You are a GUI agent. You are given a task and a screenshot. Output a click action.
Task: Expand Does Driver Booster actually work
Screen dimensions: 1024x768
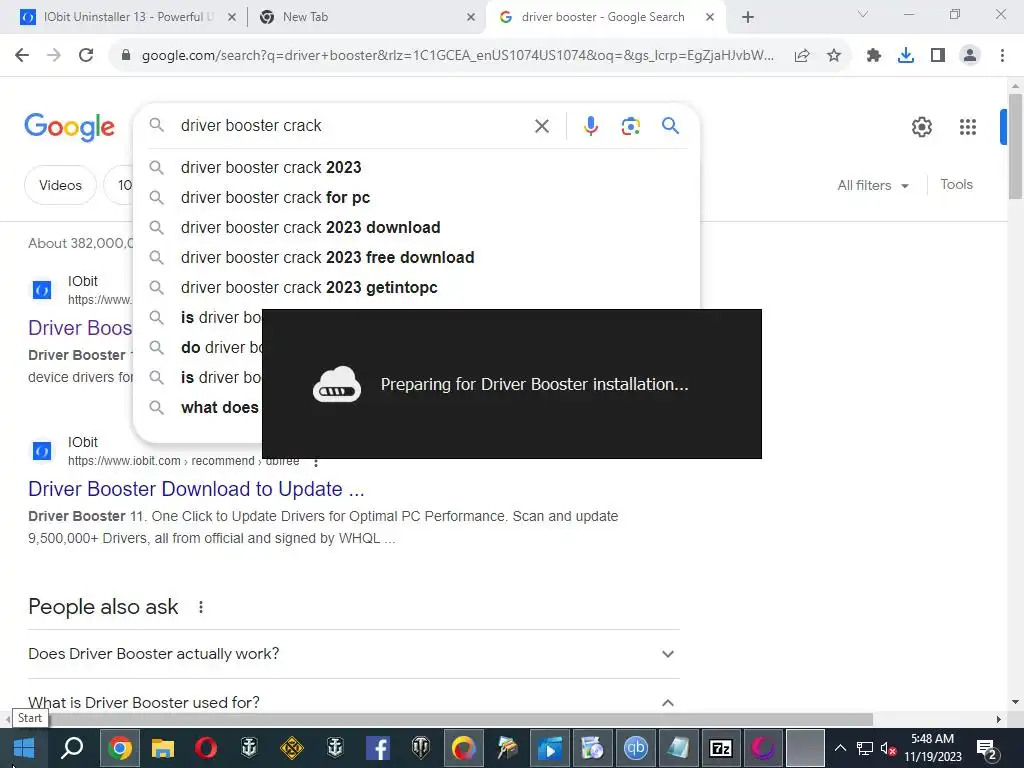coord(353,654)
